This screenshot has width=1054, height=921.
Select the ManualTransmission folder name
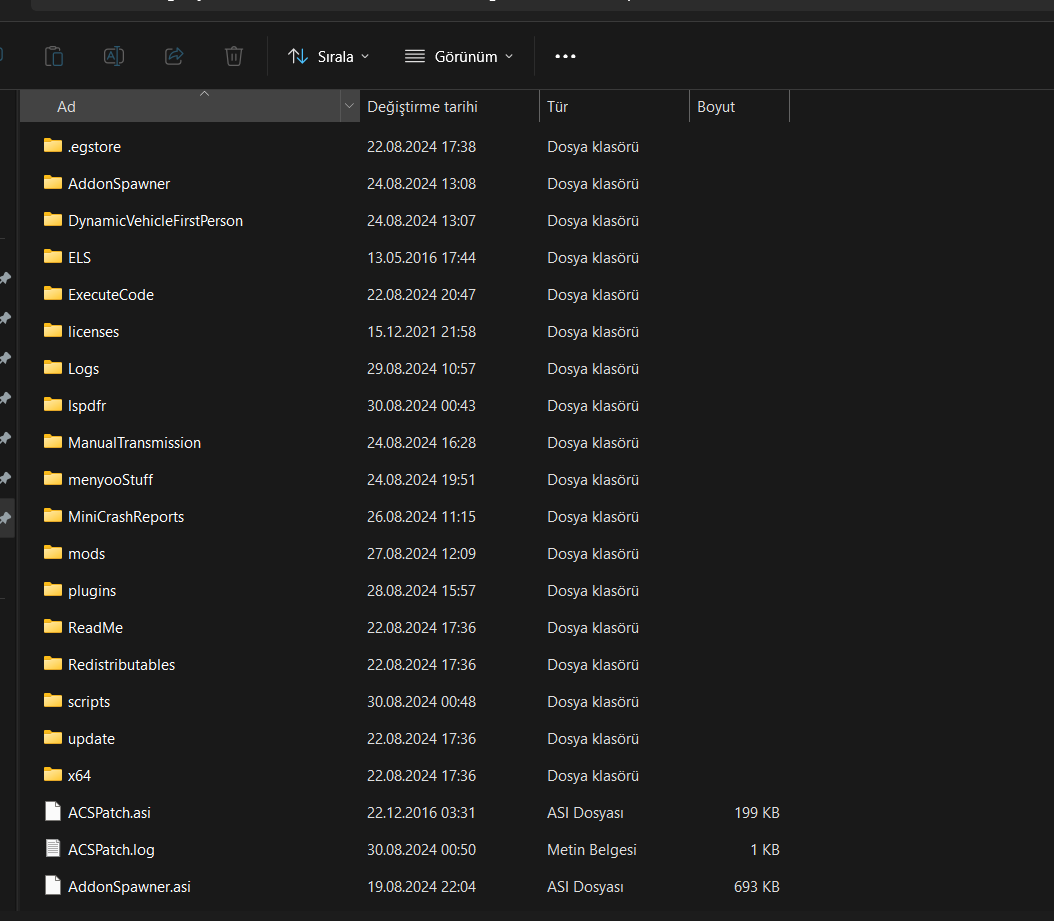click(x=134, y=442)
